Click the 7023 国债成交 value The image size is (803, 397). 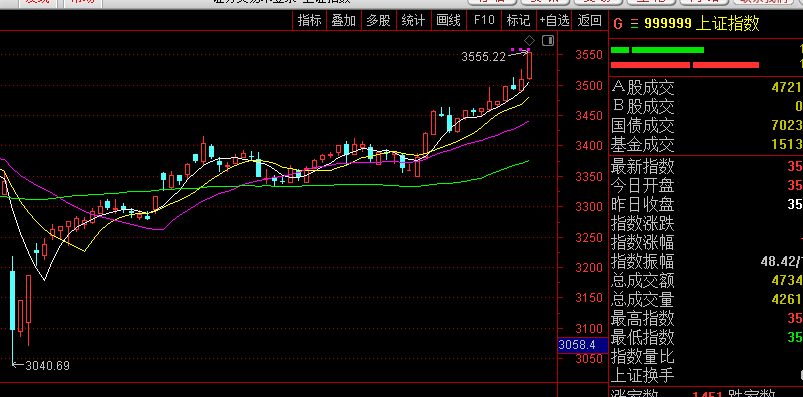[x=787, y=126]
